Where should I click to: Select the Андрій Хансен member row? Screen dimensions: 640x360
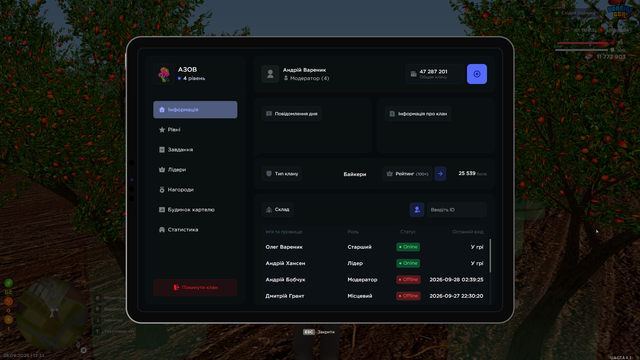click(x=374, y=263)
